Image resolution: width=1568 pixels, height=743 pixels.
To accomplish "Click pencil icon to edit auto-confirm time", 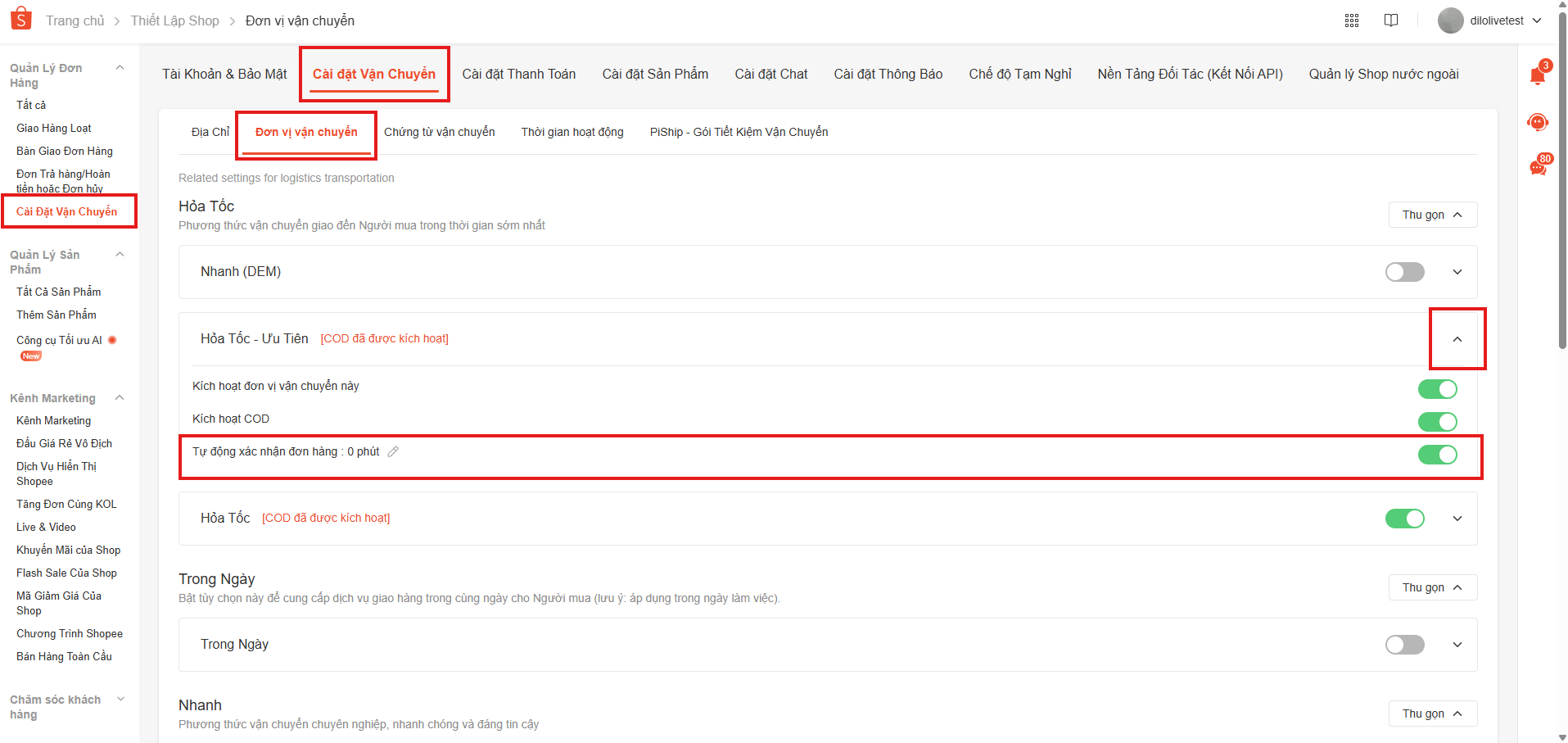I will pos(393,451).
